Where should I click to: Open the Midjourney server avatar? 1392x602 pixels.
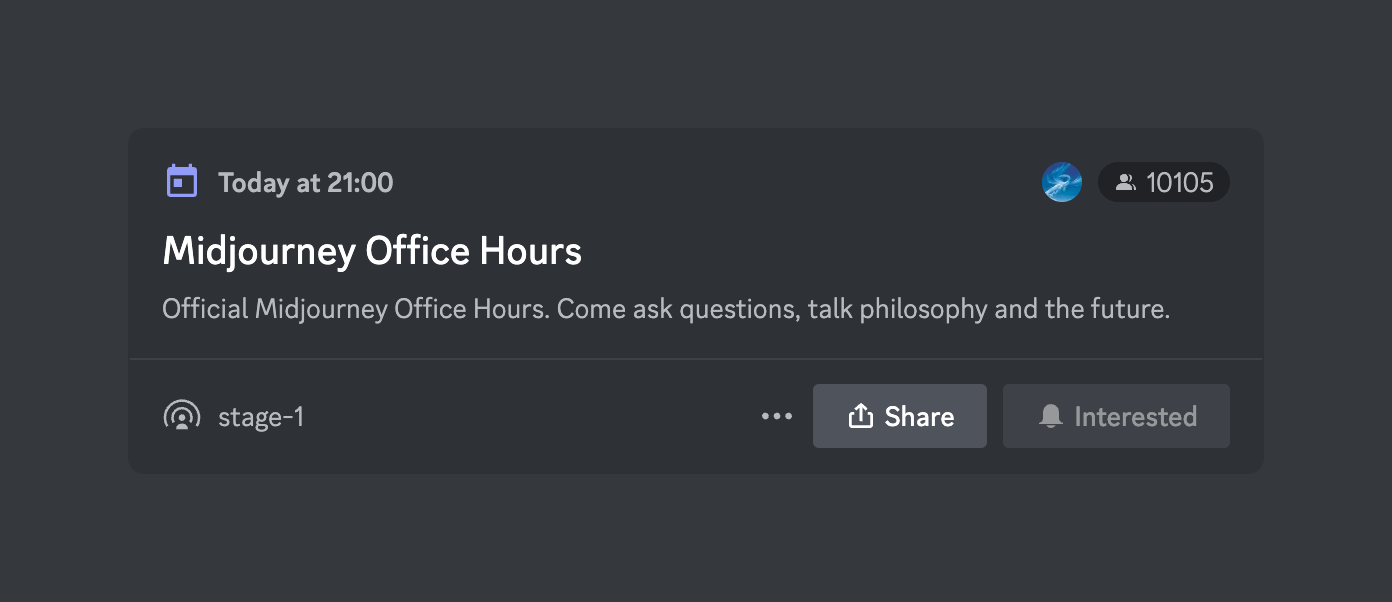point(1062,181)
